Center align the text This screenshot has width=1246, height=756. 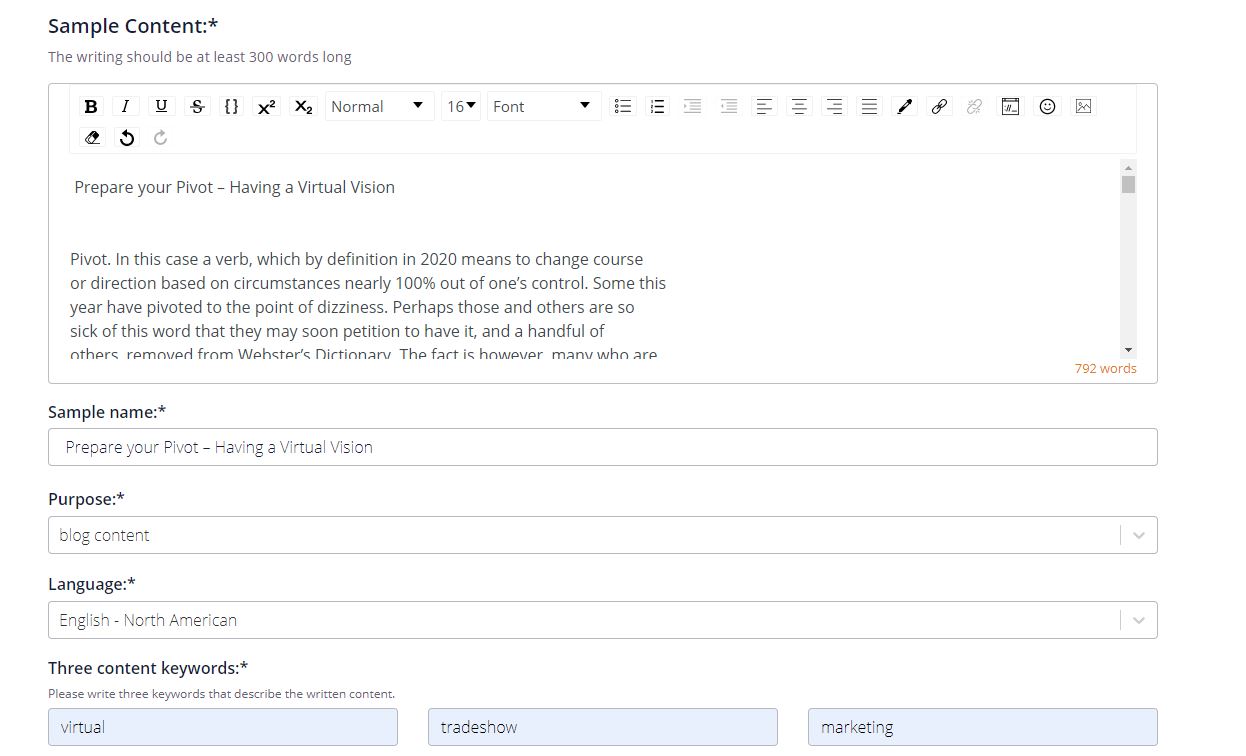(x=799, y=106)
